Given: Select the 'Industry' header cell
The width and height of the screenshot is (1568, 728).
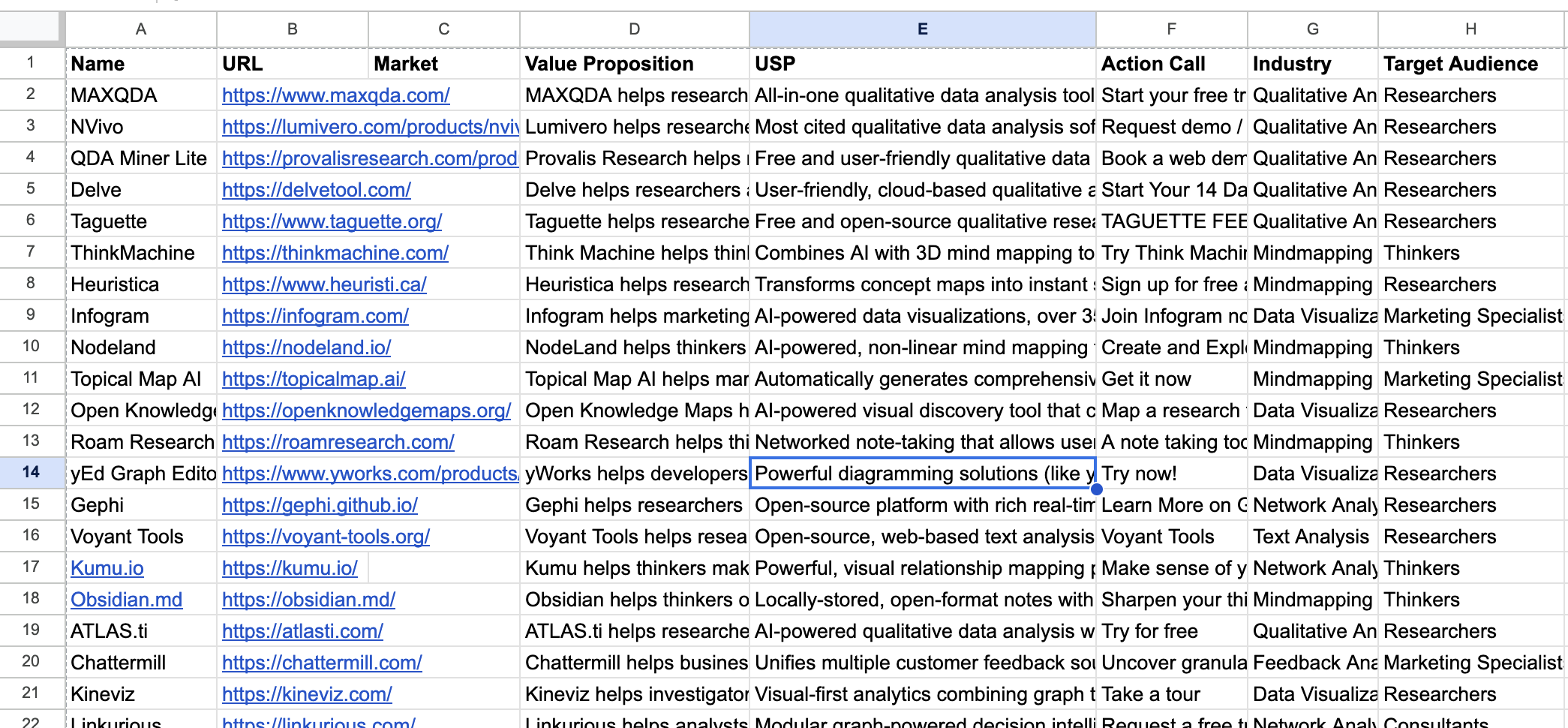Looking at the screenshot, I should click(x=1312, y=64).
